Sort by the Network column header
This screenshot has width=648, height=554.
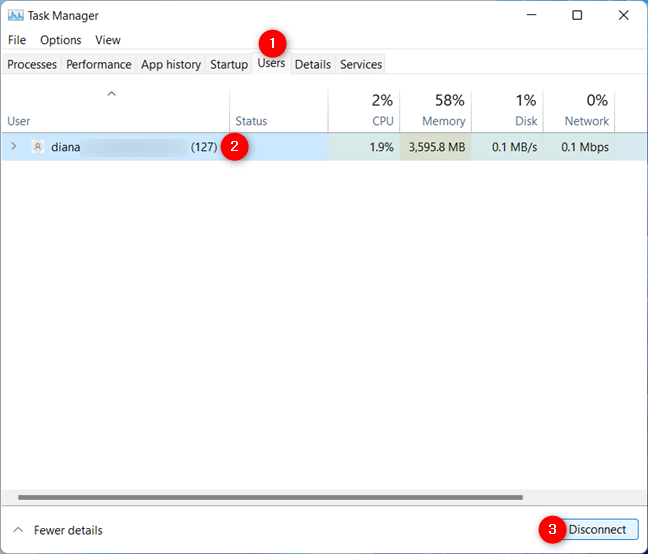pyautogui.click(x=579, y=111)
